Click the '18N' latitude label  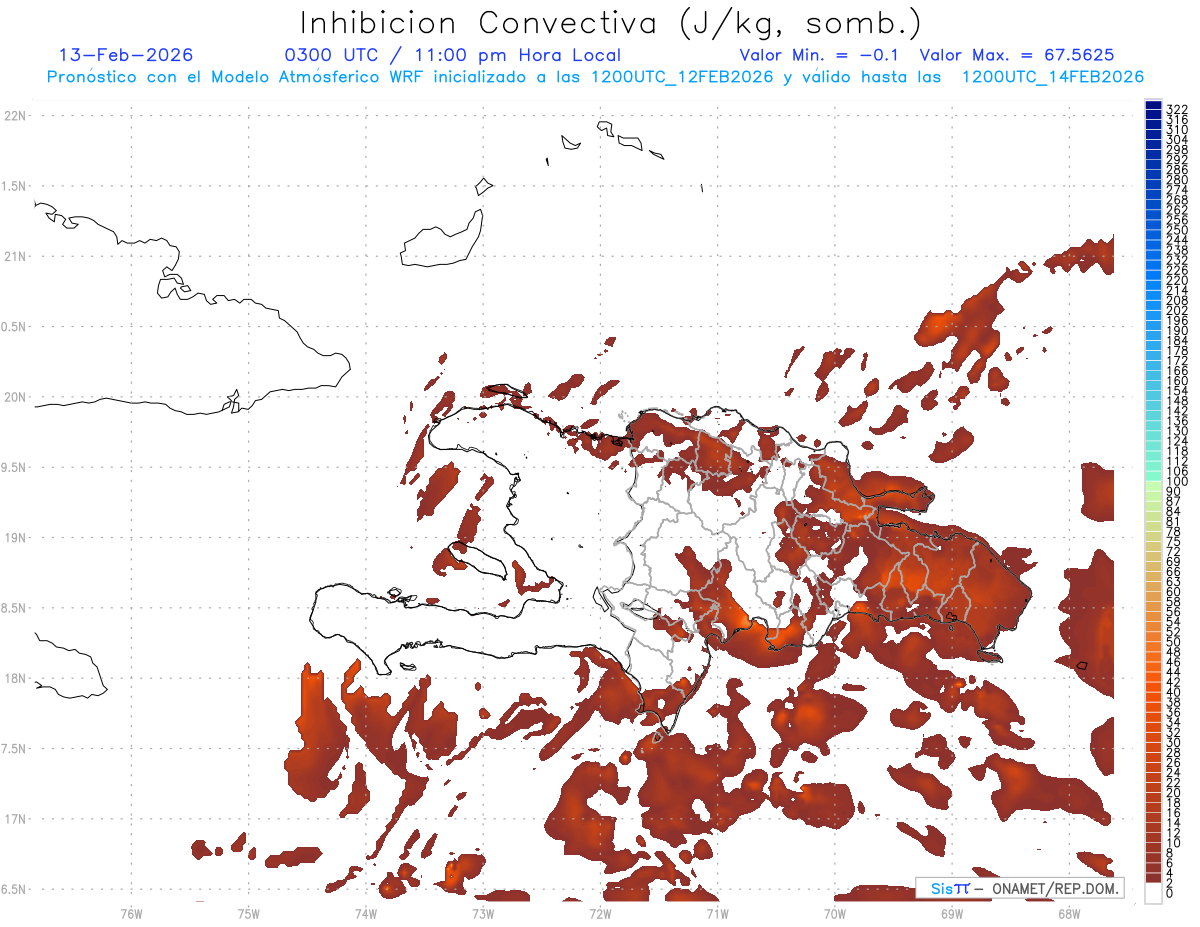click(16, 679)
